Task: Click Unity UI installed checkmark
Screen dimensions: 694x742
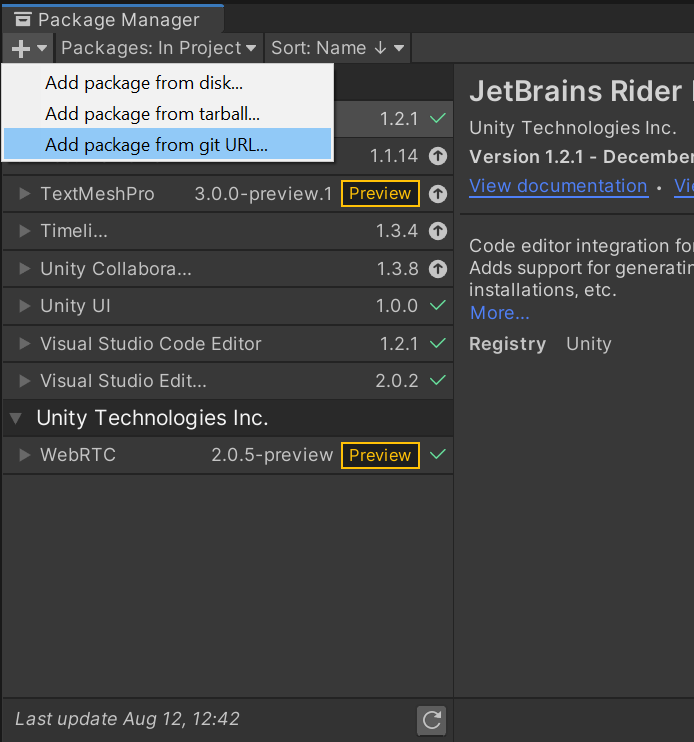Action: tap(438, 305)
